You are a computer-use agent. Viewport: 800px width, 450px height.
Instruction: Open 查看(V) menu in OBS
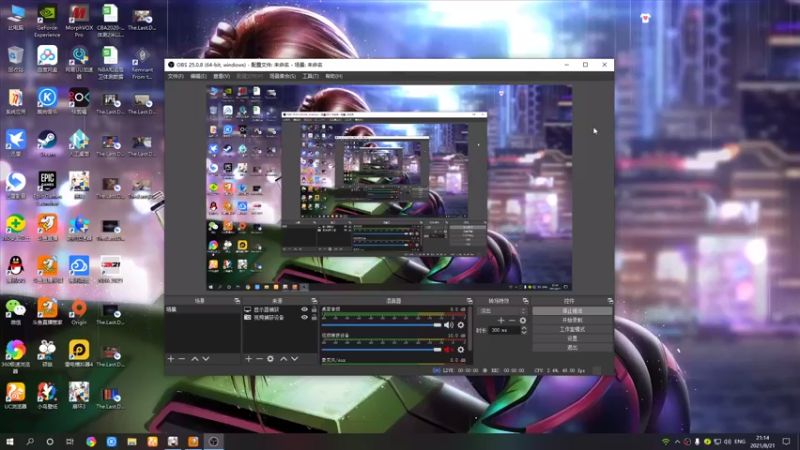(x=221, y=77)
